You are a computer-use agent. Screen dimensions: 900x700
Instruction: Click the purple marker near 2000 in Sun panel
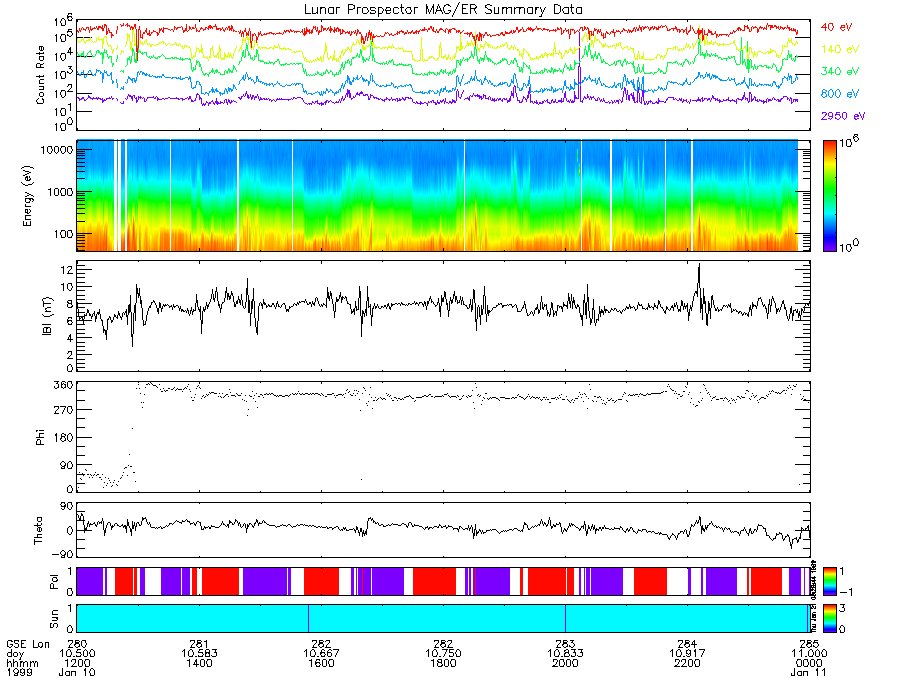[x=565, y=618]
